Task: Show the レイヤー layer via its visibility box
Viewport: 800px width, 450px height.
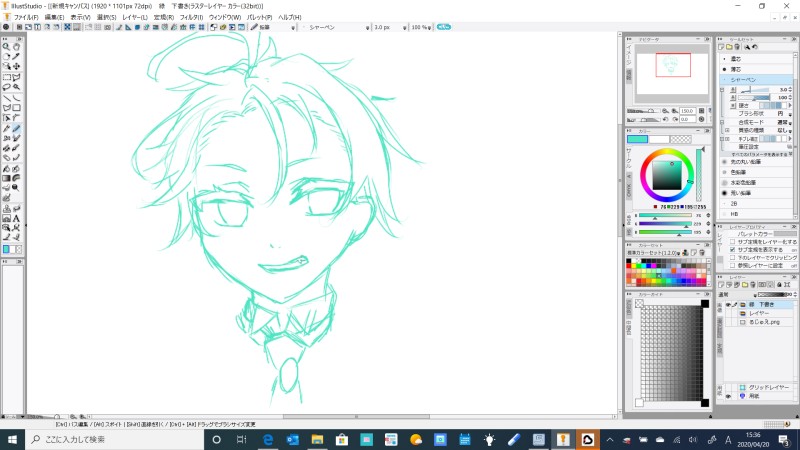Action: (x=728, y=313)
